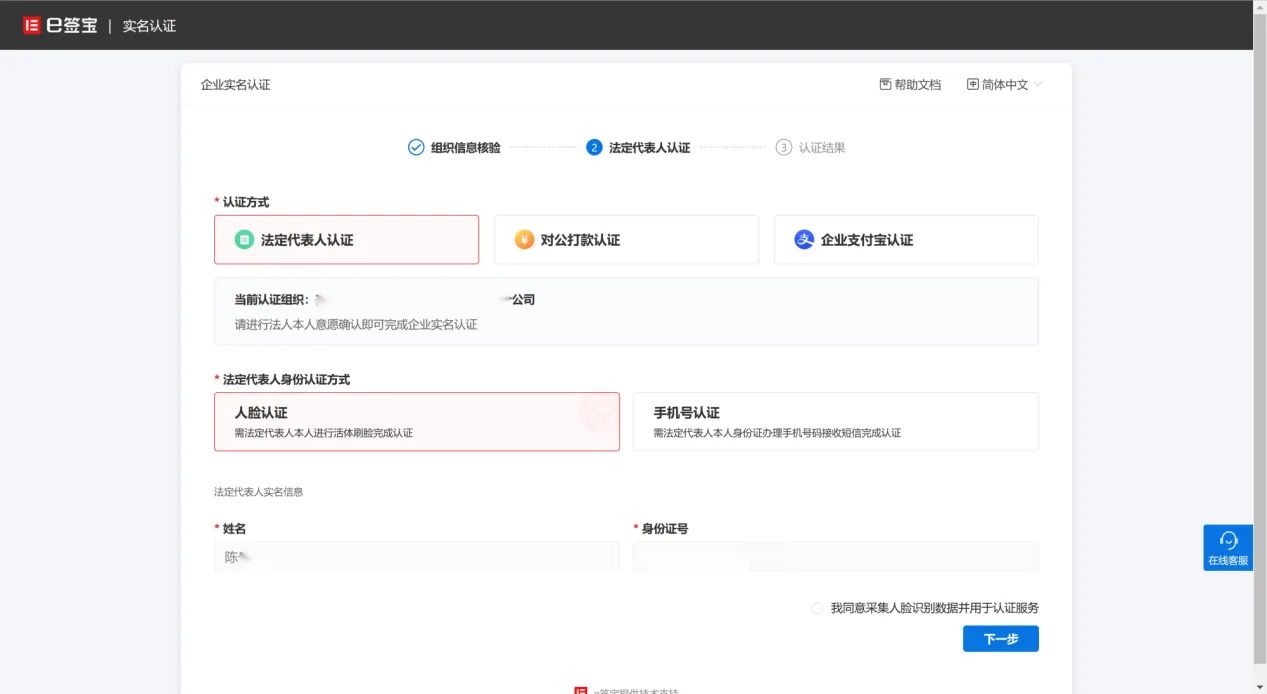Image resolution: width=1267 pixels, height=694 pixels.
Task: Click the blue 企业支付宝认证 Alipay icon
Action: (x=804, y=240)
